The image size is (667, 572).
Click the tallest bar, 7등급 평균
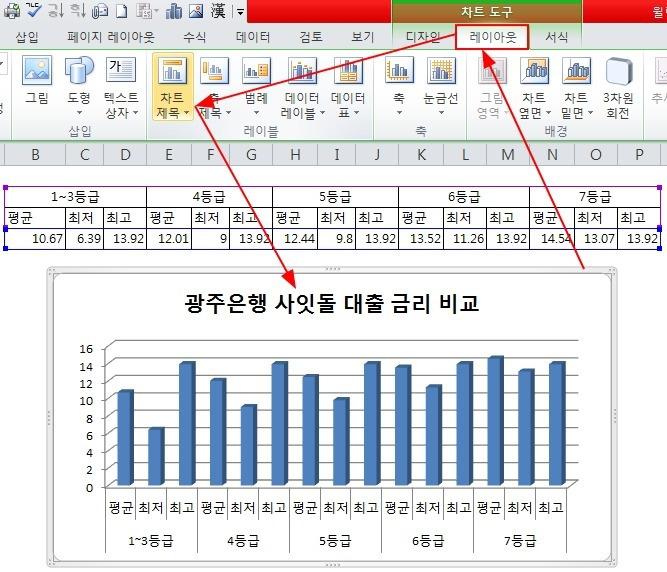point(495,421)
